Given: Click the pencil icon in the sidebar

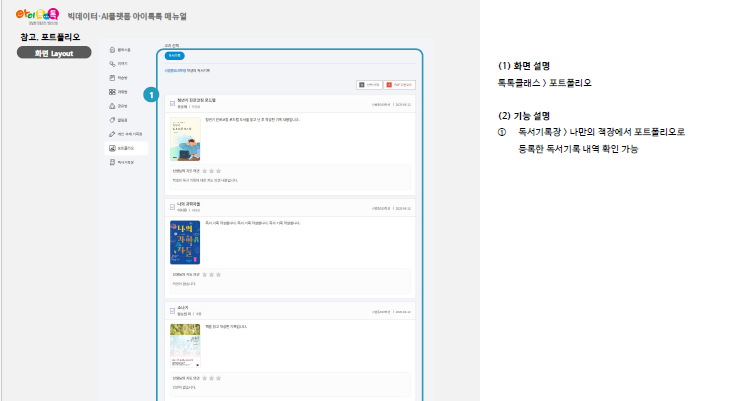Looking at the screenshot, I should (x=111, y=133).
